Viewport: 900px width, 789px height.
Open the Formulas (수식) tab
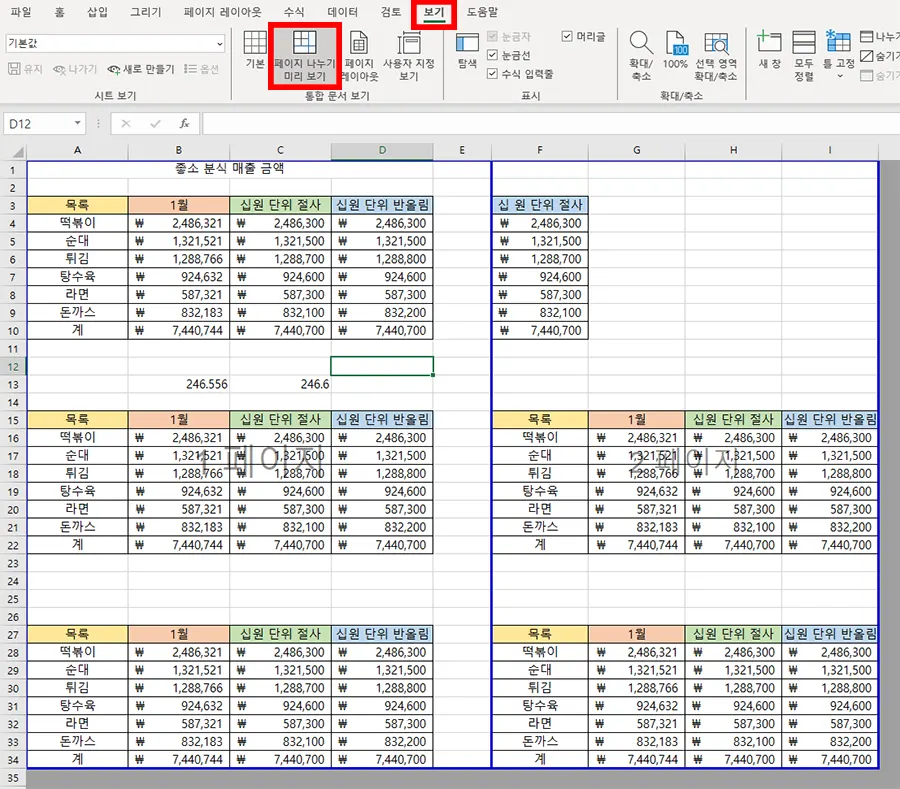(294, 11)
